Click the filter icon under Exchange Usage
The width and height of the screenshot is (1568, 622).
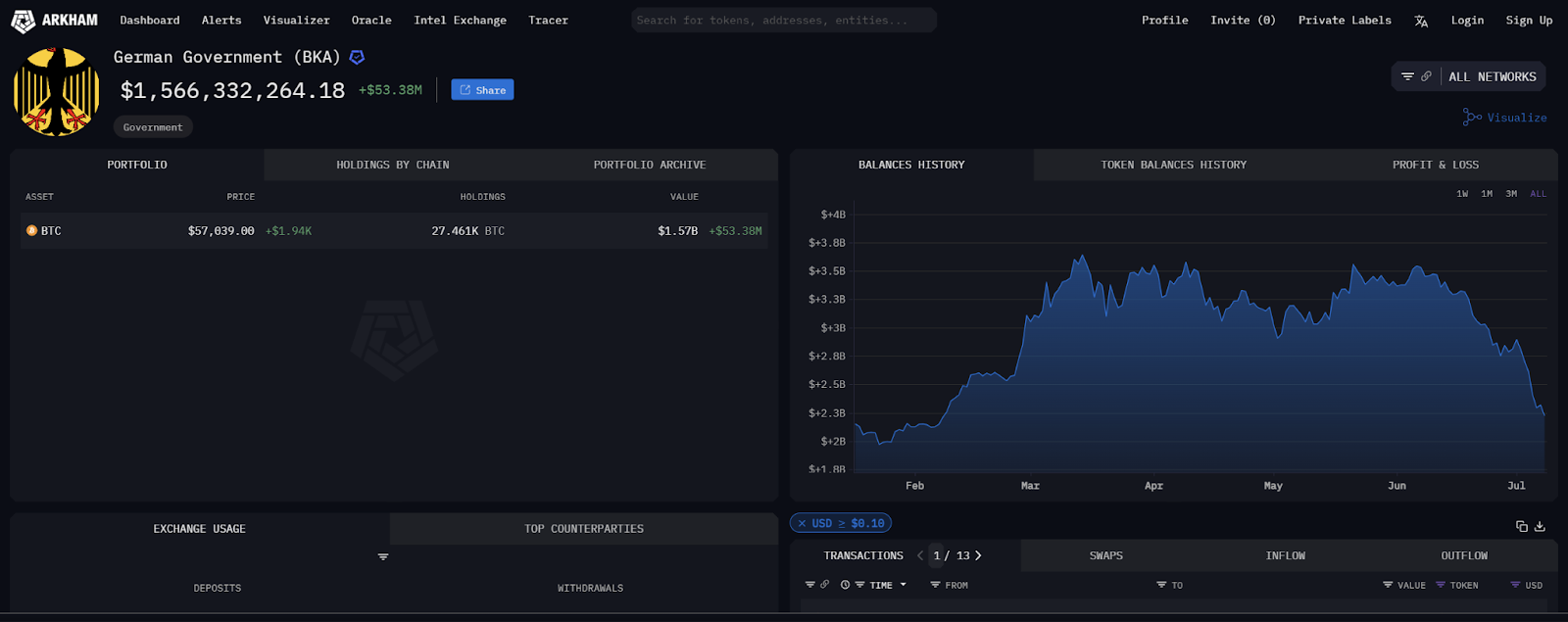383,556
